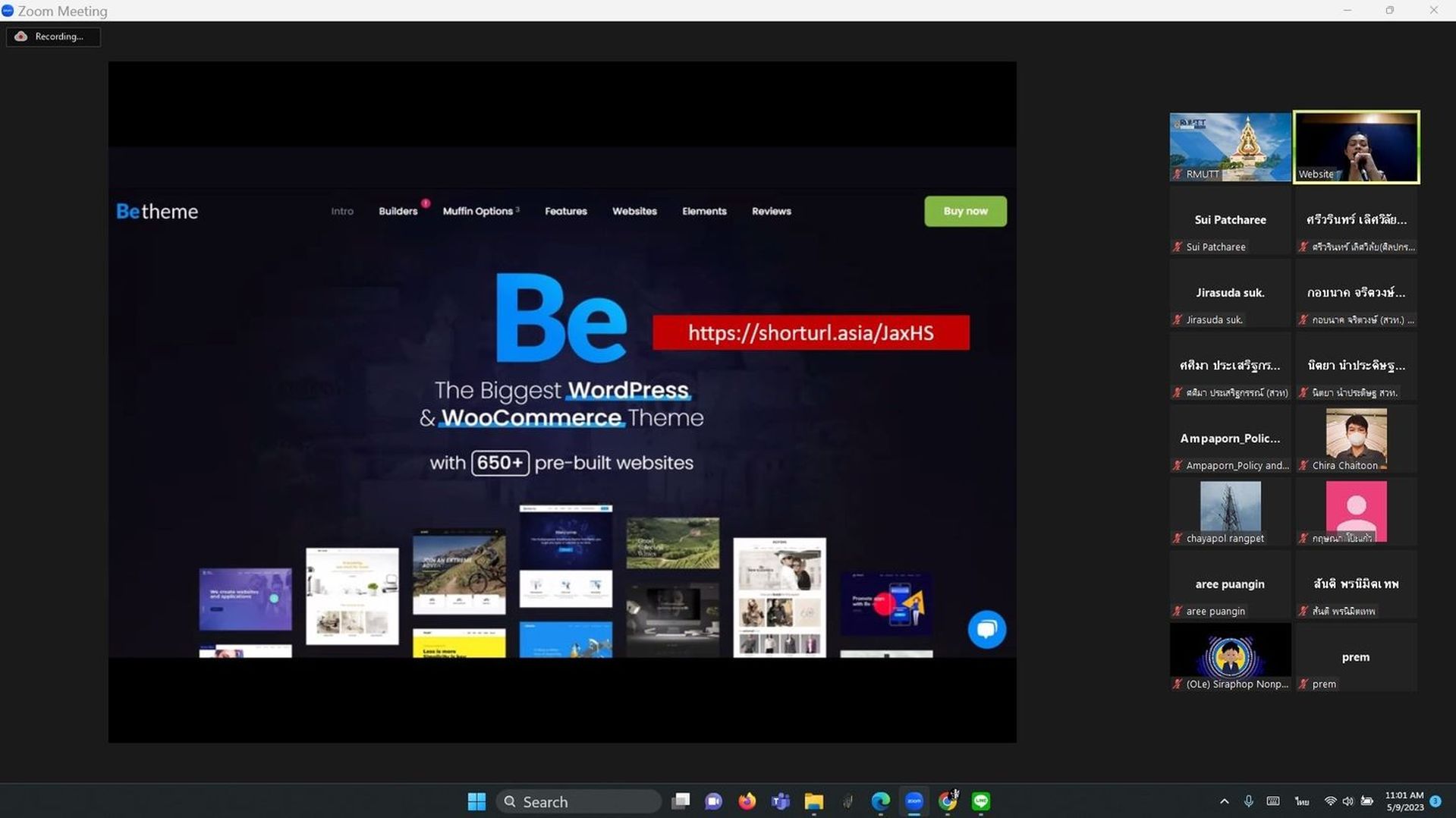This screenshot has width=1456, height=818.
Task: Click the muted mic icon beside prem
Action: (1303, 684)
